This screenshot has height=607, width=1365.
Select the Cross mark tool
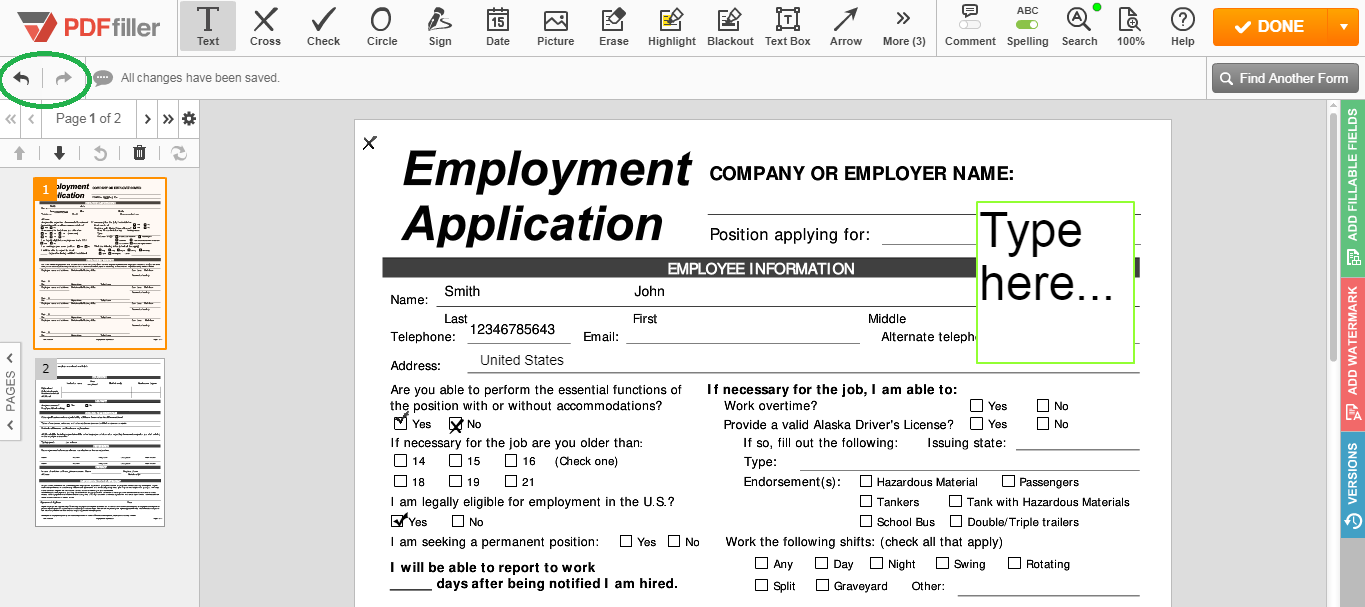click(x=265, y=27)
